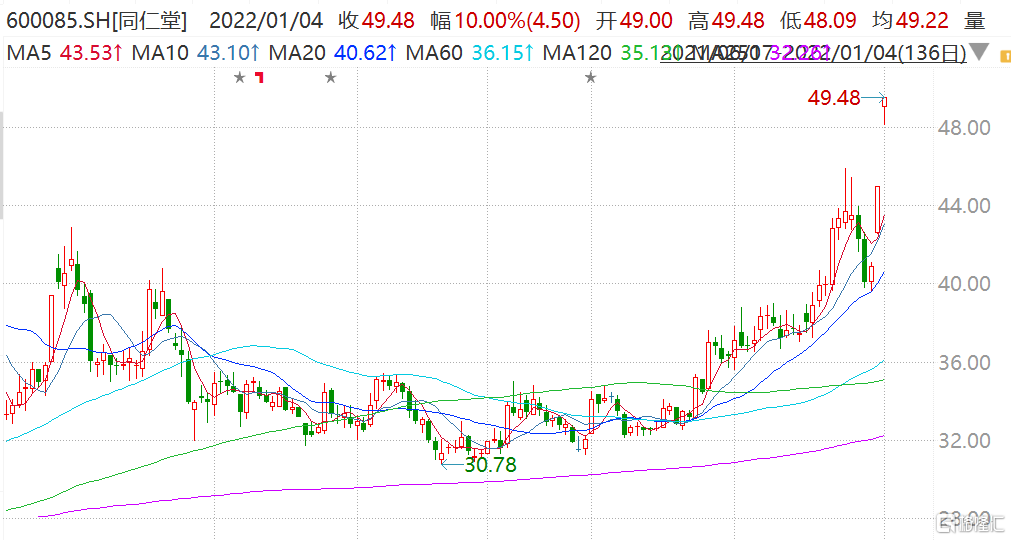Select the MA5 43.53 indicator label
The width and height of the screenshot is (1011, 540).
(x=64, y=53)
